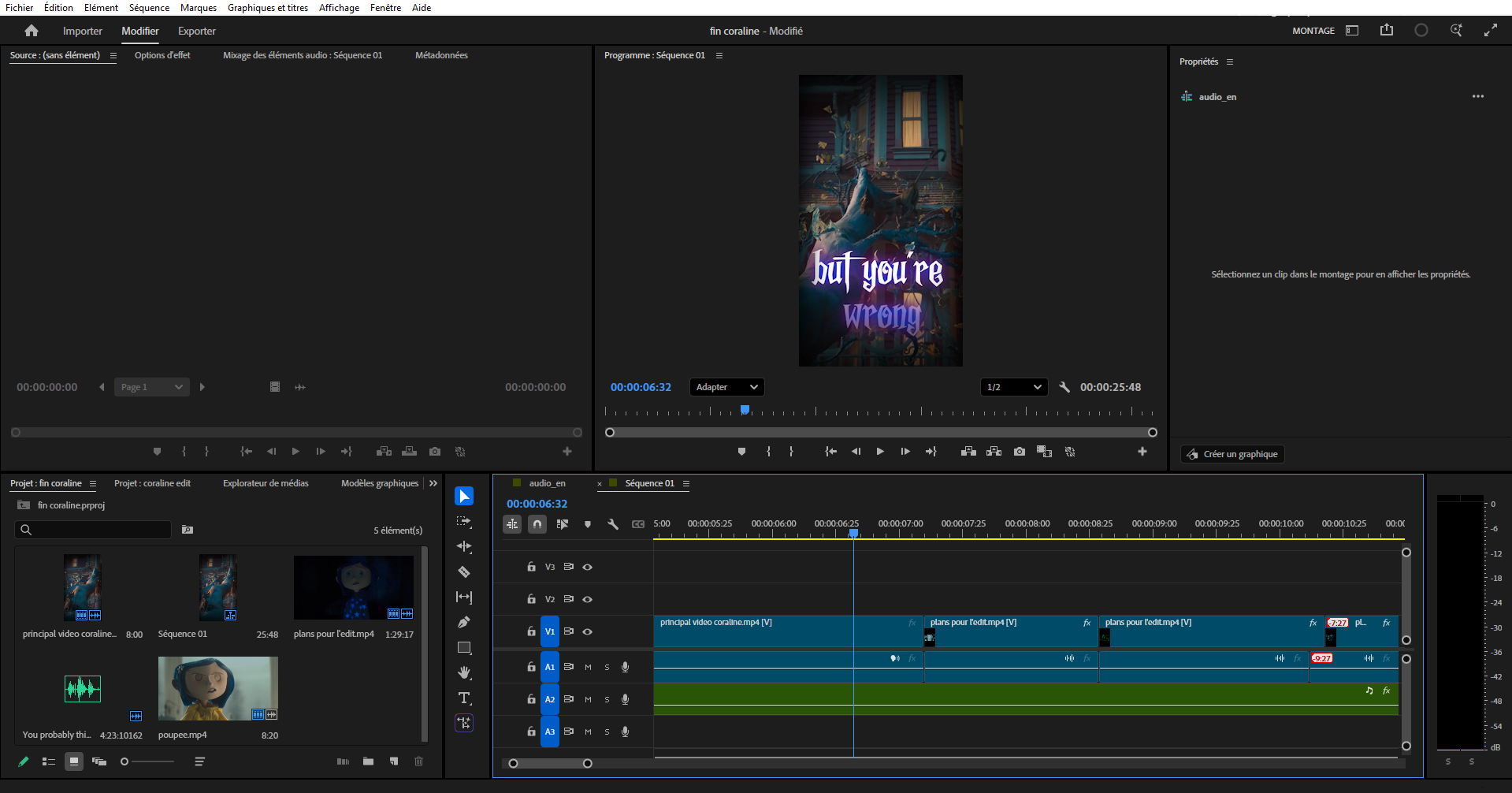Viewport: 1512px width, 793px height.
Task: Click the Home icon
Action: click(x=32, y=31)
